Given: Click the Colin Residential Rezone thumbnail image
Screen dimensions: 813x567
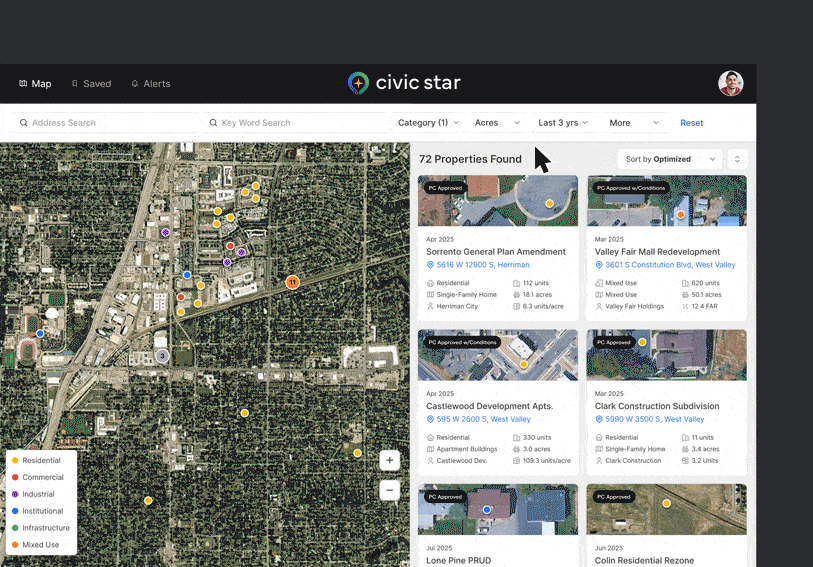Looking at the screenshot, I should click(x=667, y=509).
